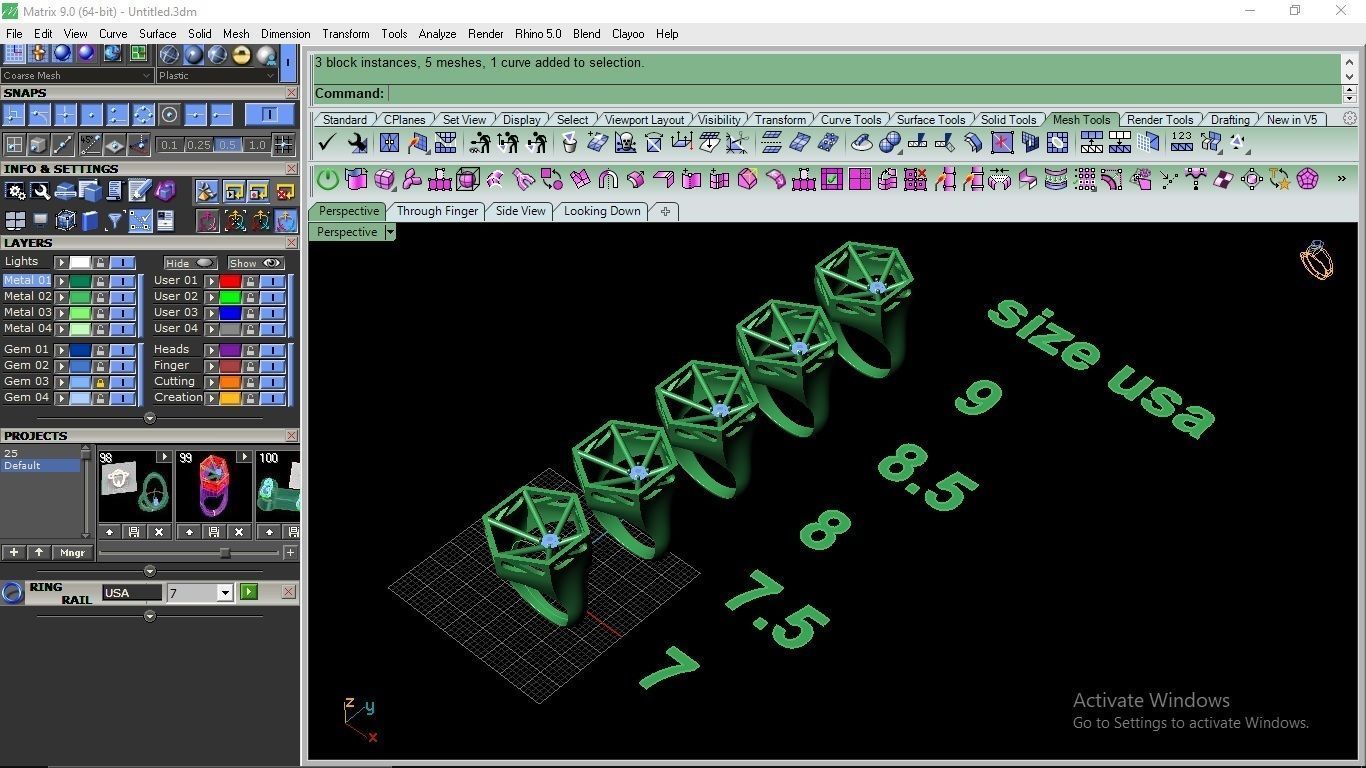The width and height of the screenshot is (1366, 768).
Task: Toggle lock on the Lights layer
Action: click(x=100, y=263)
